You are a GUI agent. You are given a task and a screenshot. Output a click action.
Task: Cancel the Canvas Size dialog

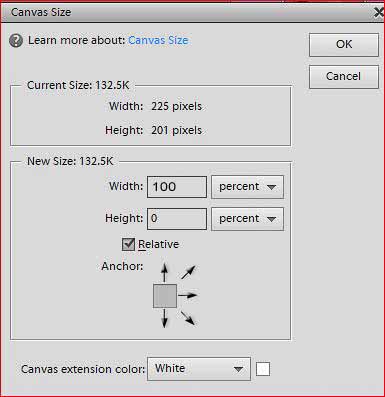(344, 76)
